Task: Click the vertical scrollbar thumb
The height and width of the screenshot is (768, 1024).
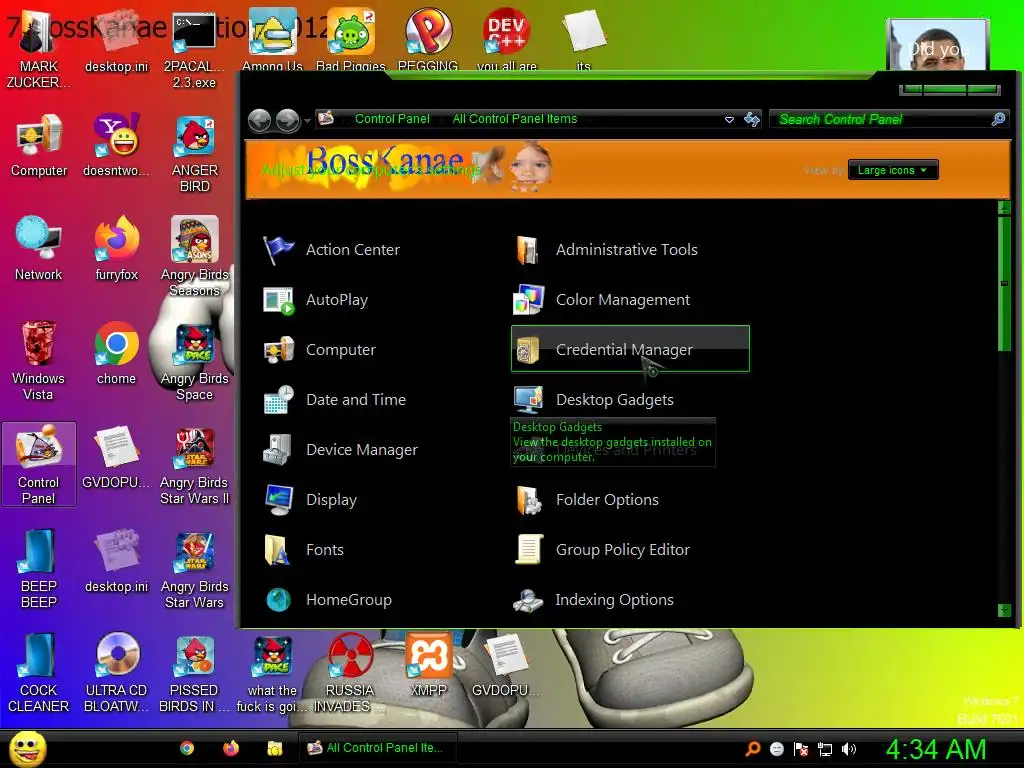Action: pos(1004,283)
